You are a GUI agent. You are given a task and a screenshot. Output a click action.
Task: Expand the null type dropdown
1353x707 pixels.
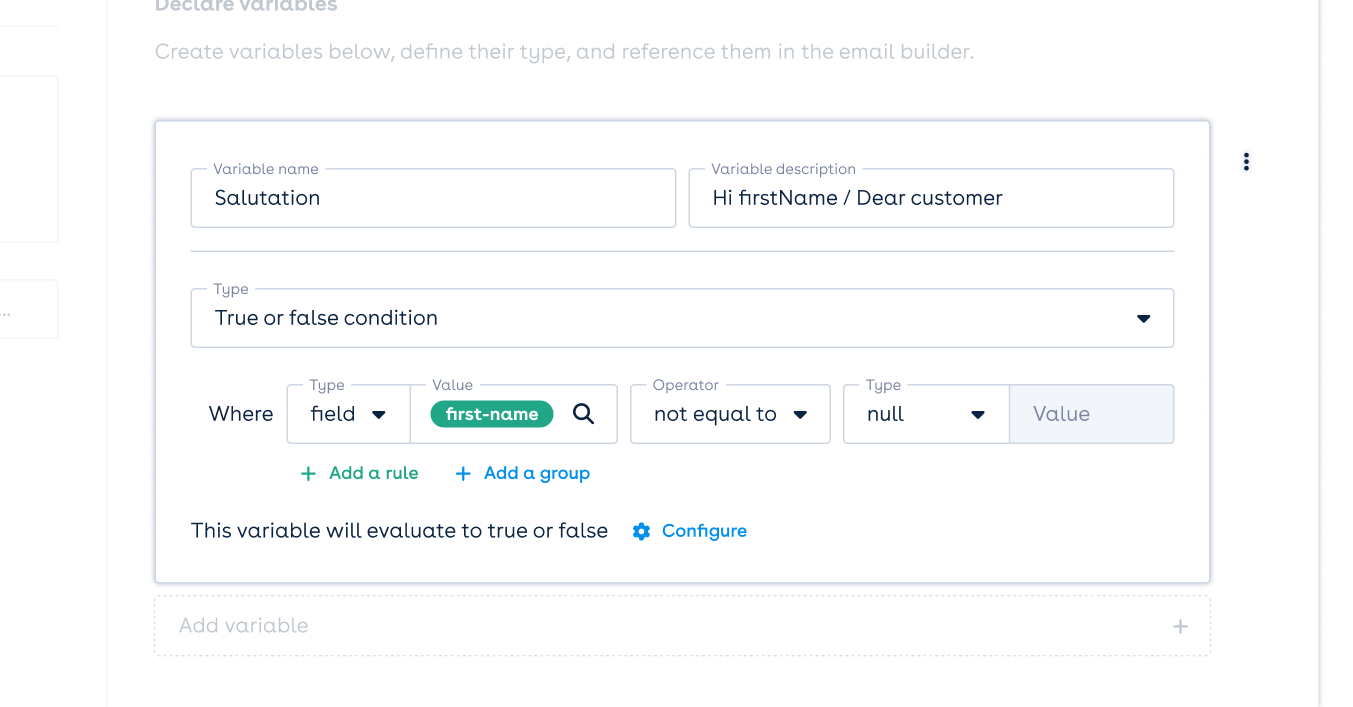coord(926,414)
